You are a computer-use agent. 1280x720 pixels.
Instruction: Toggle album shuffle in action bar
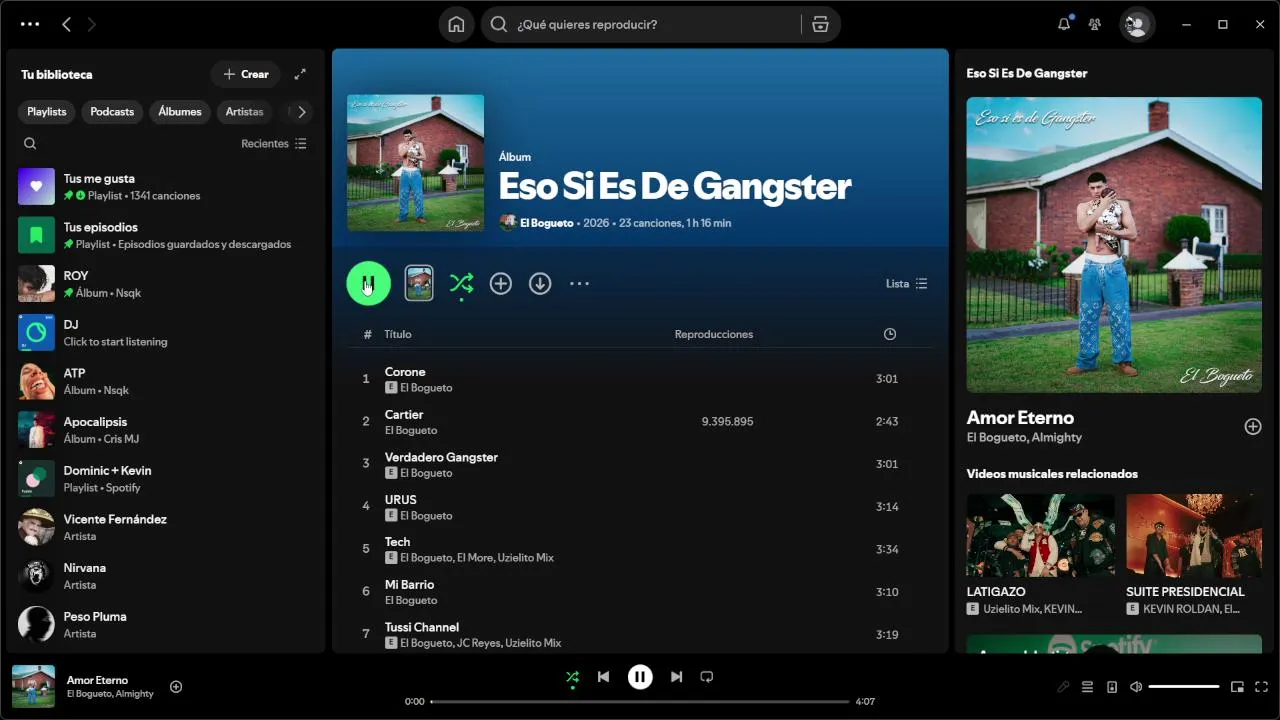[461, 284]
